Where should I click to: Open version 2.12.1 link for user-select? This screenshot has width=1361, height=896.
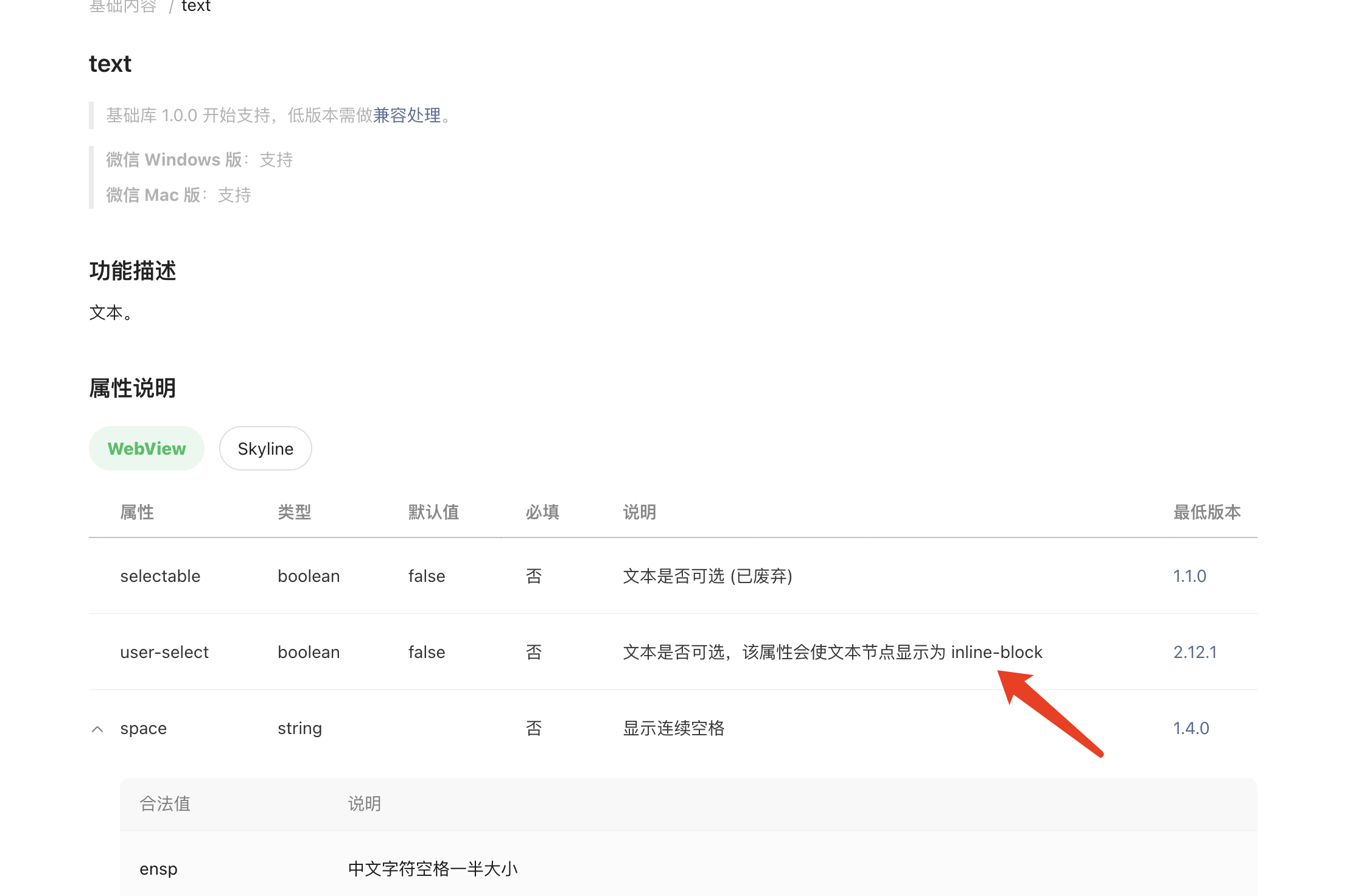1194,652
